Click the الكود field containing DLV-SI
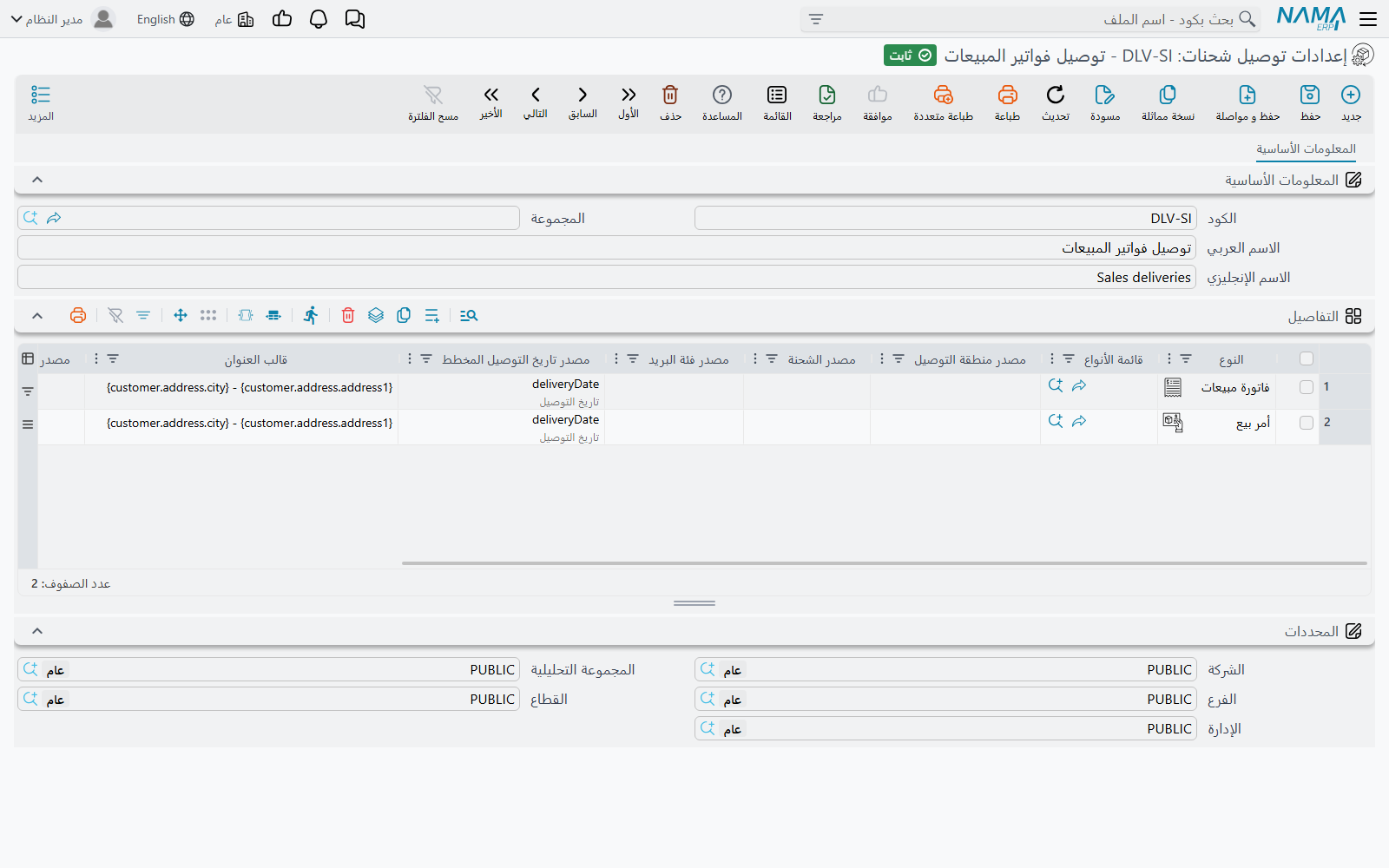Image resolution: width=1389 pixels, height=868 pixels. (945, 218)
